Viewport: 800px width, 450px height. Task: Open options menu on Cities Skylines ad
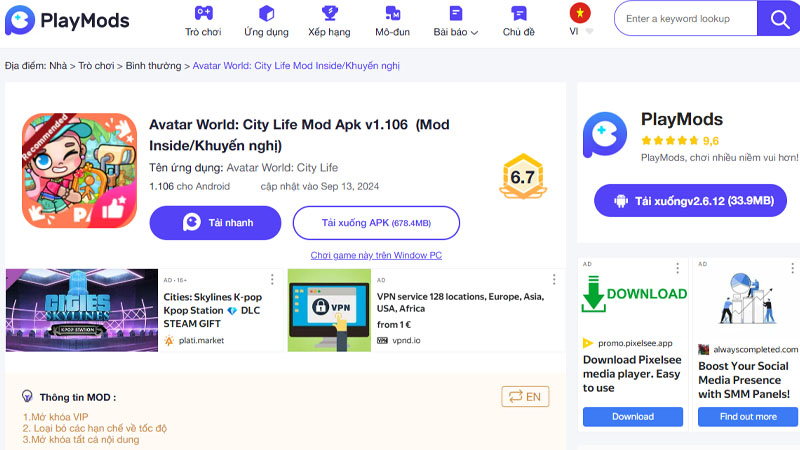(272, 280)
